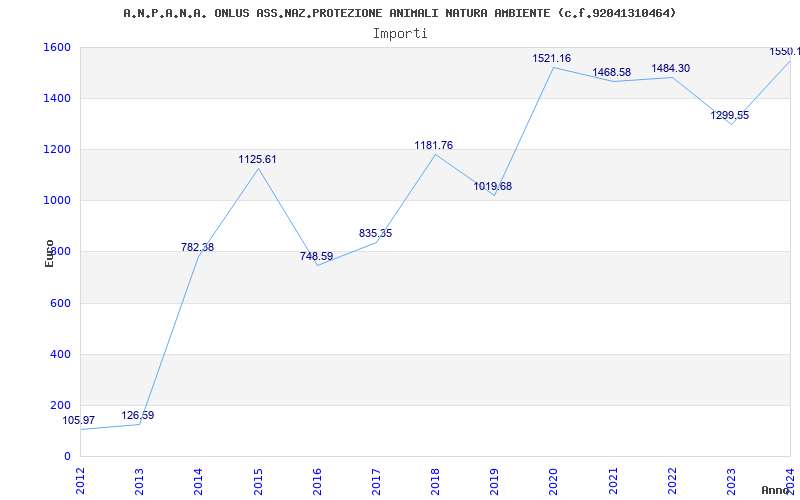800x500 pixels.
Task: Click x-axis year 2013
Action: pyautogui.click(x=140, y=481)
